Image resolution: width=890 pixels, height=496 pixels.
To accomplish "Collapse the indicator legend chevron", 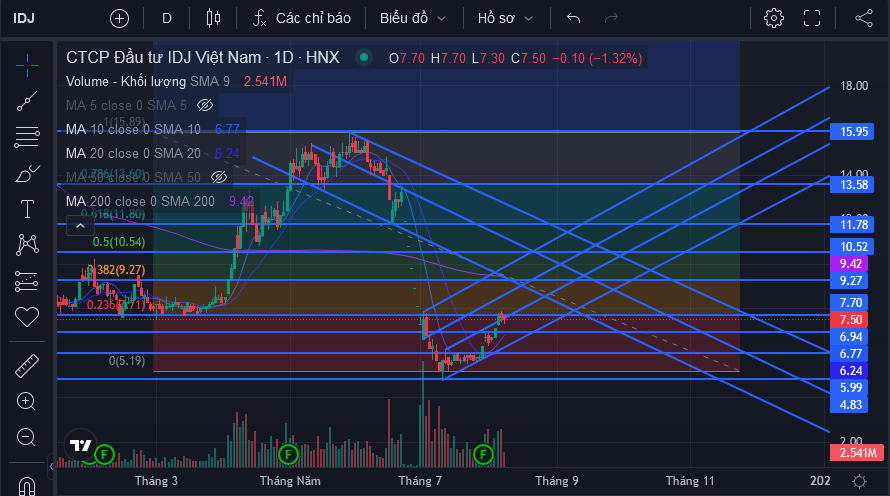I will click(x=81, y=226).
